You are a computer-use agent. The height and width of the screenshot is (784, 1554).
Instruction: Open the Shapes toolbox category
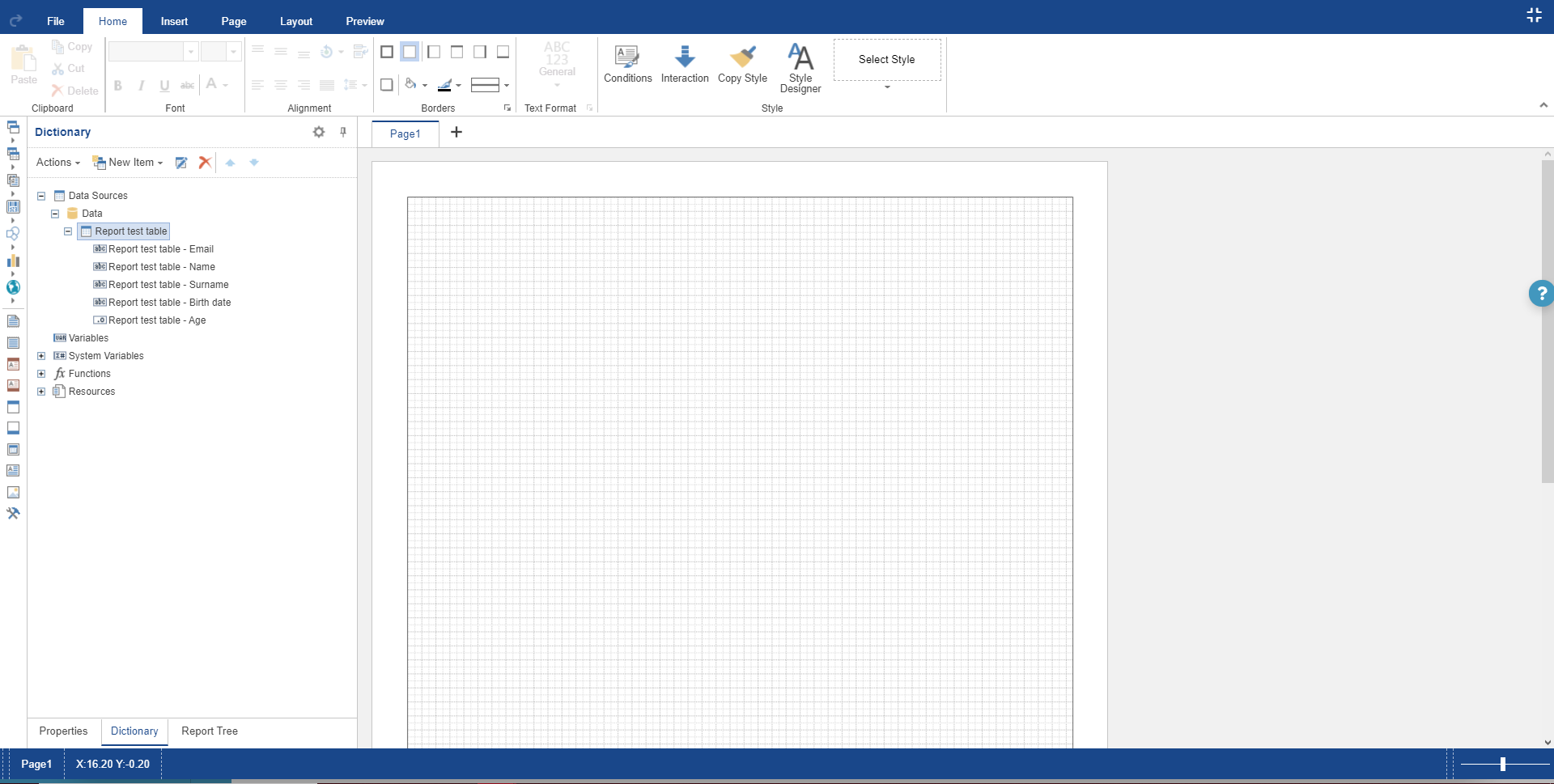[13, 234]
